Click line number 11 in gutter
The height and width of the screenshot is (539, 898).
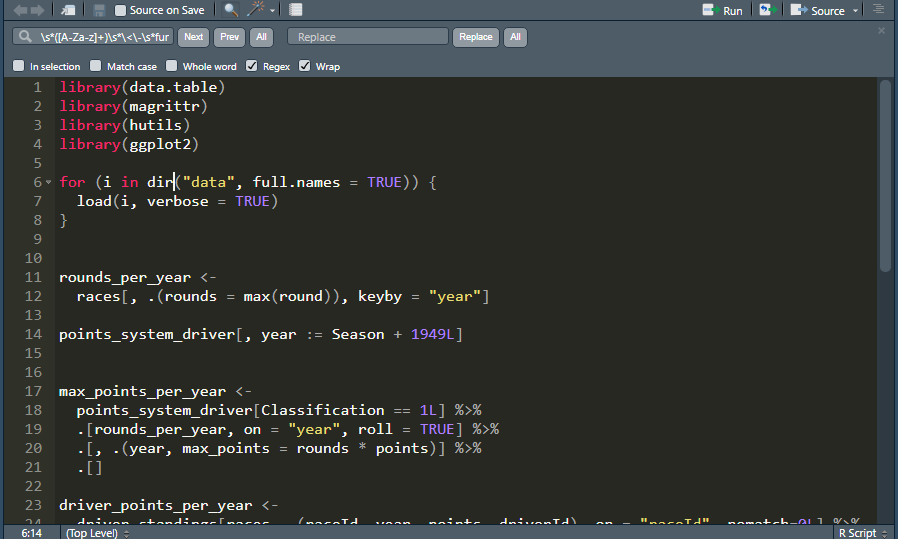33,277
